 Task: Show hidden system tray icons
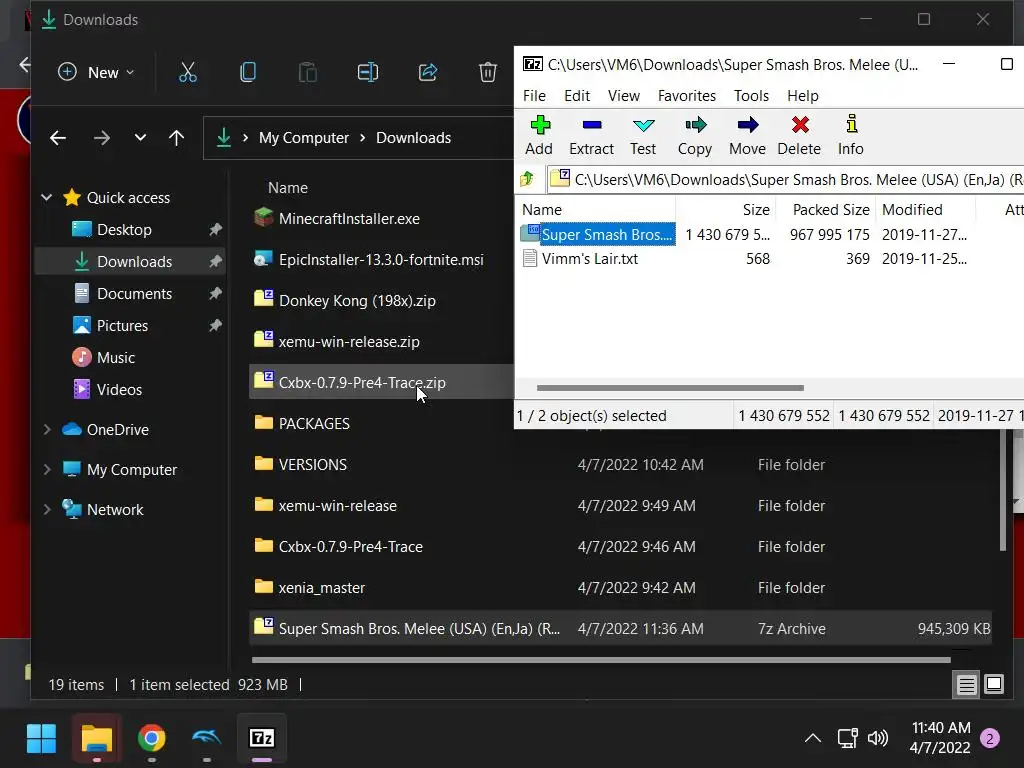tap(812, 738)
